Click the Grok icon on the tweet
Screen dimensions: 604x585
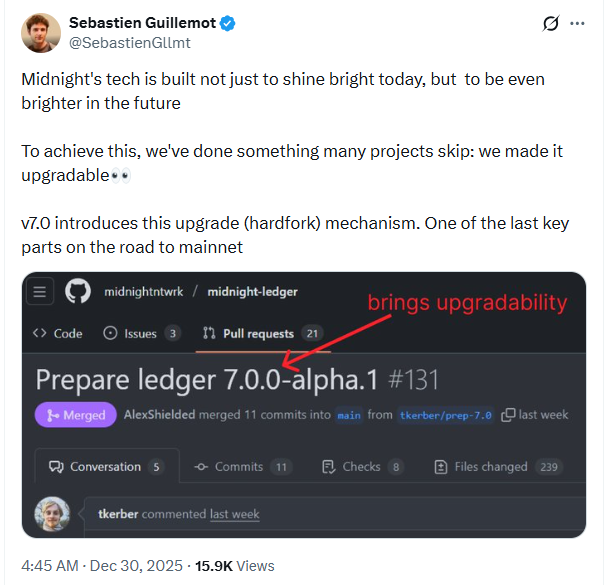coord(548,24)
